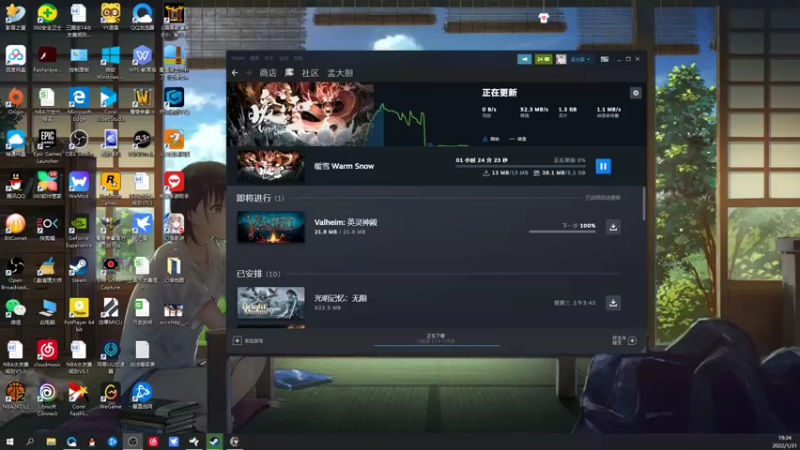Open the Windows Start menu

tap(10, 442)
